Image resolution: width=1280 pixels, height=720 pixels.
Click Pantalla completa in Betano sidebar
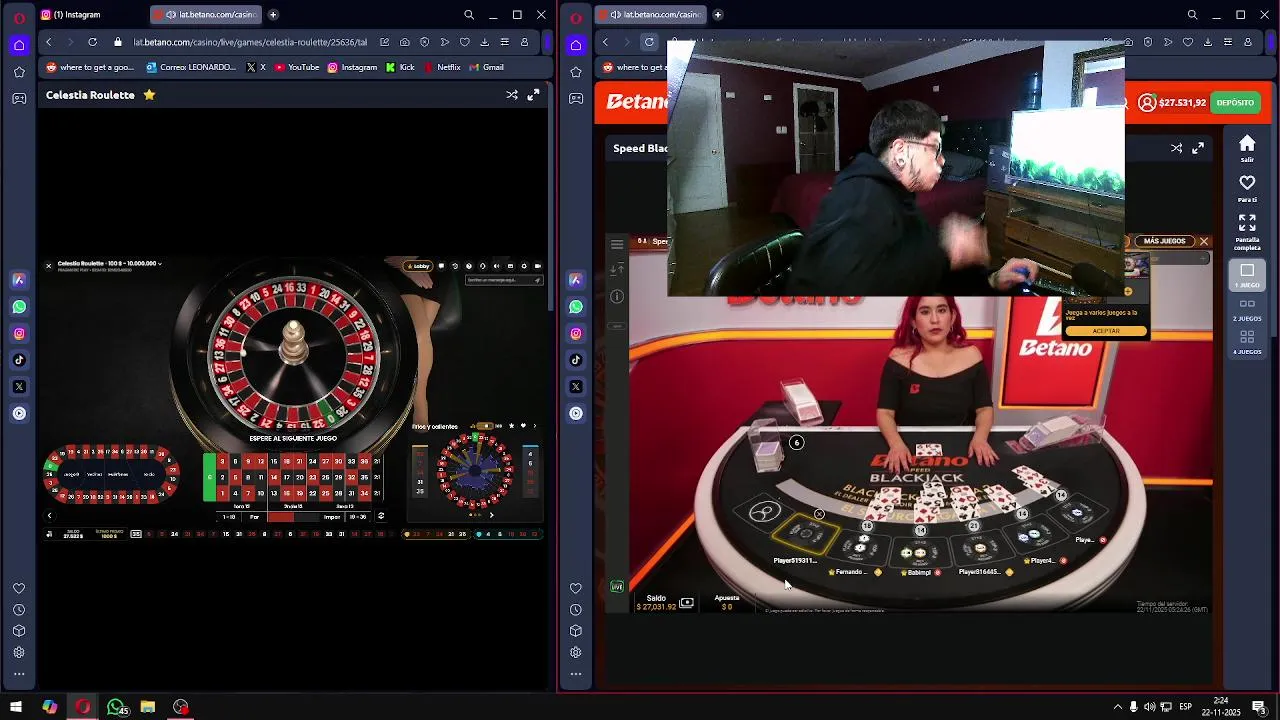1247,232
